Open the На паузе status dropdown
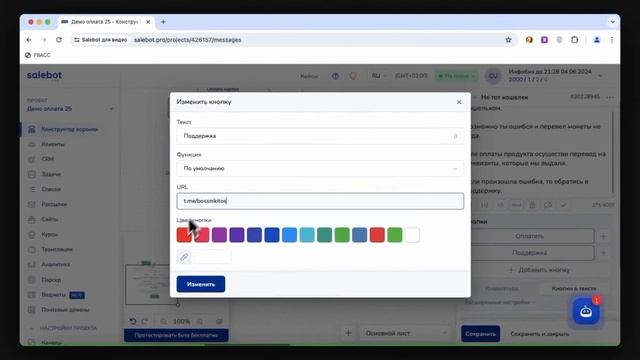The image size is (640, 360). (x=456, y=76)
